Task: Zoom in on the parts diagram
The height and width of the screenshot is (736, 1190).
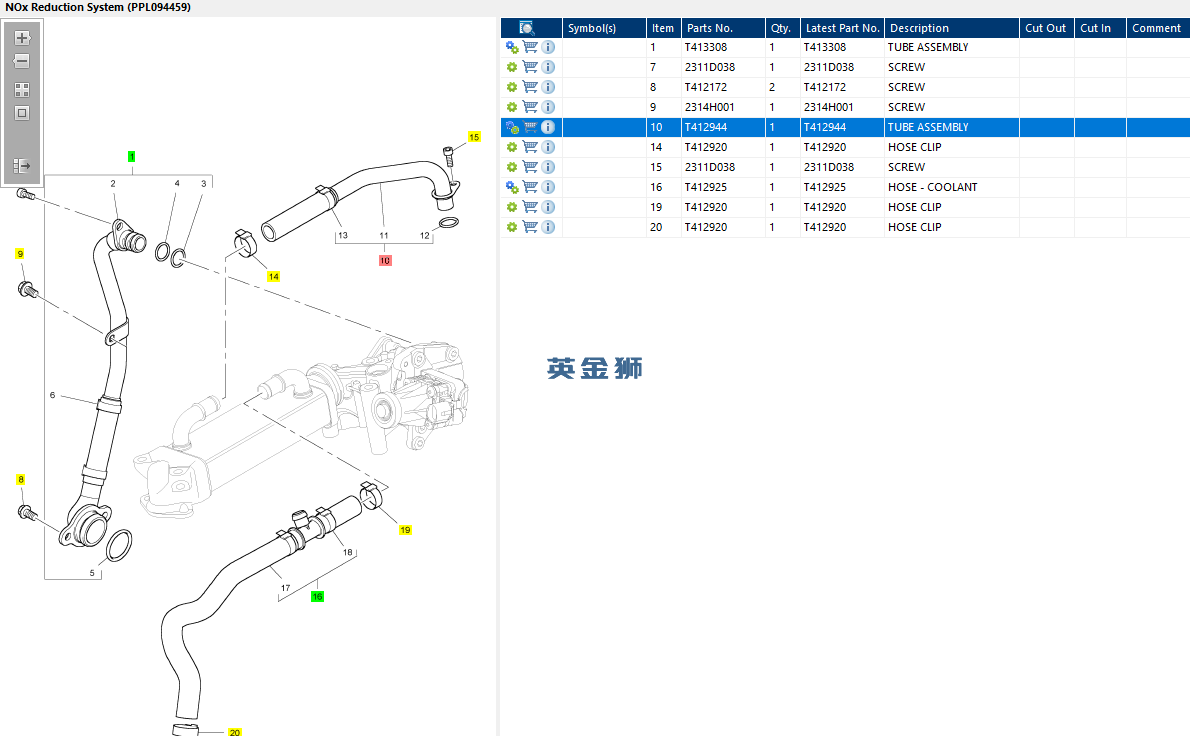Action: tap(22, 38)
